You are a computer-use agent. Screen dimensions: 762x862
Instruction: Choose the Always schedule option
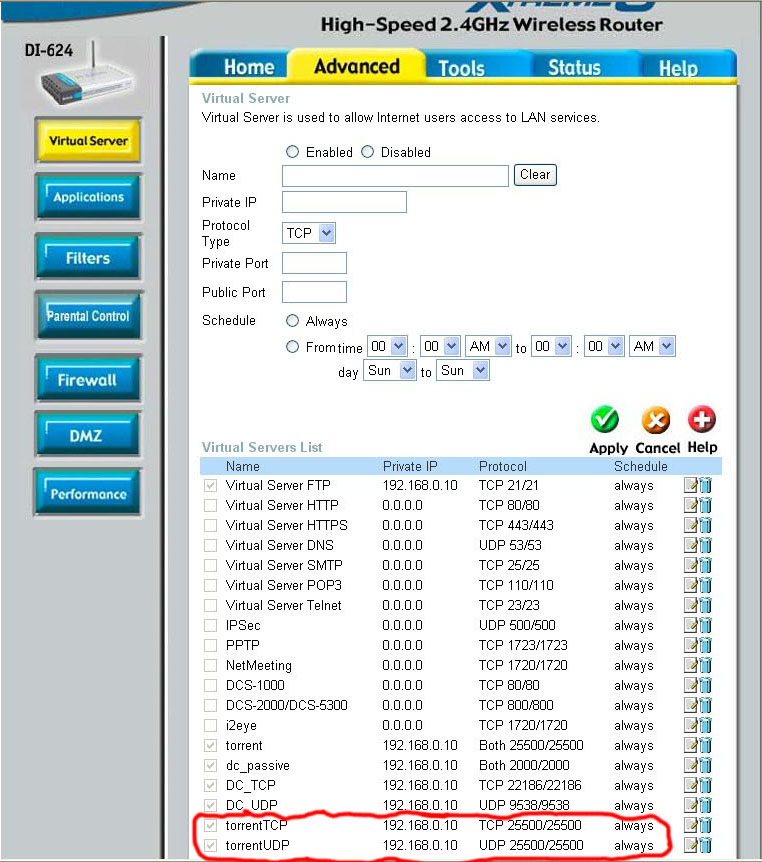[292, 321]
